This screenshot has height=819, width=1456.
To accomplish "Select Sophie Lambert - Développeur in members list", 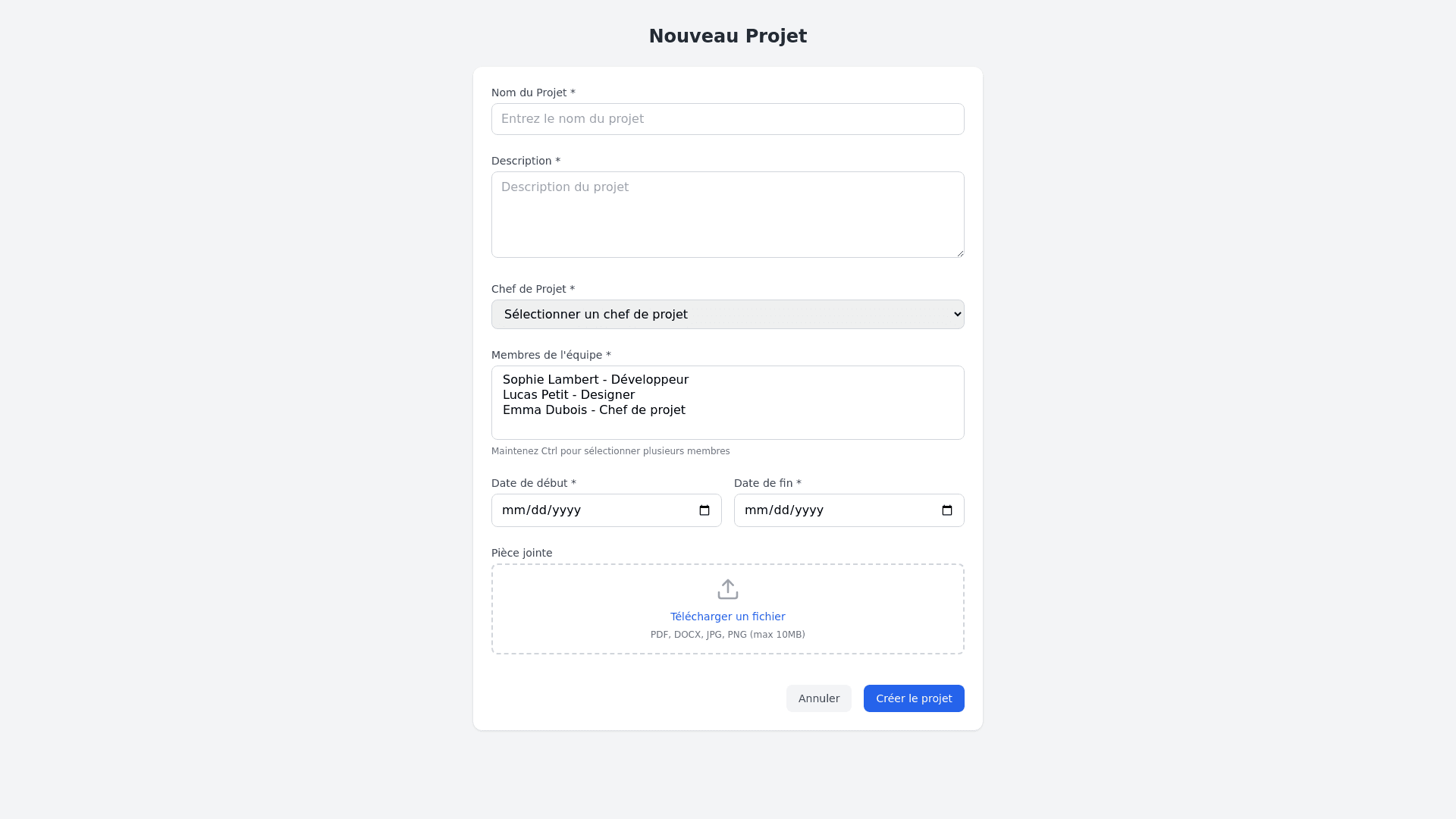I will pos(595,380).
